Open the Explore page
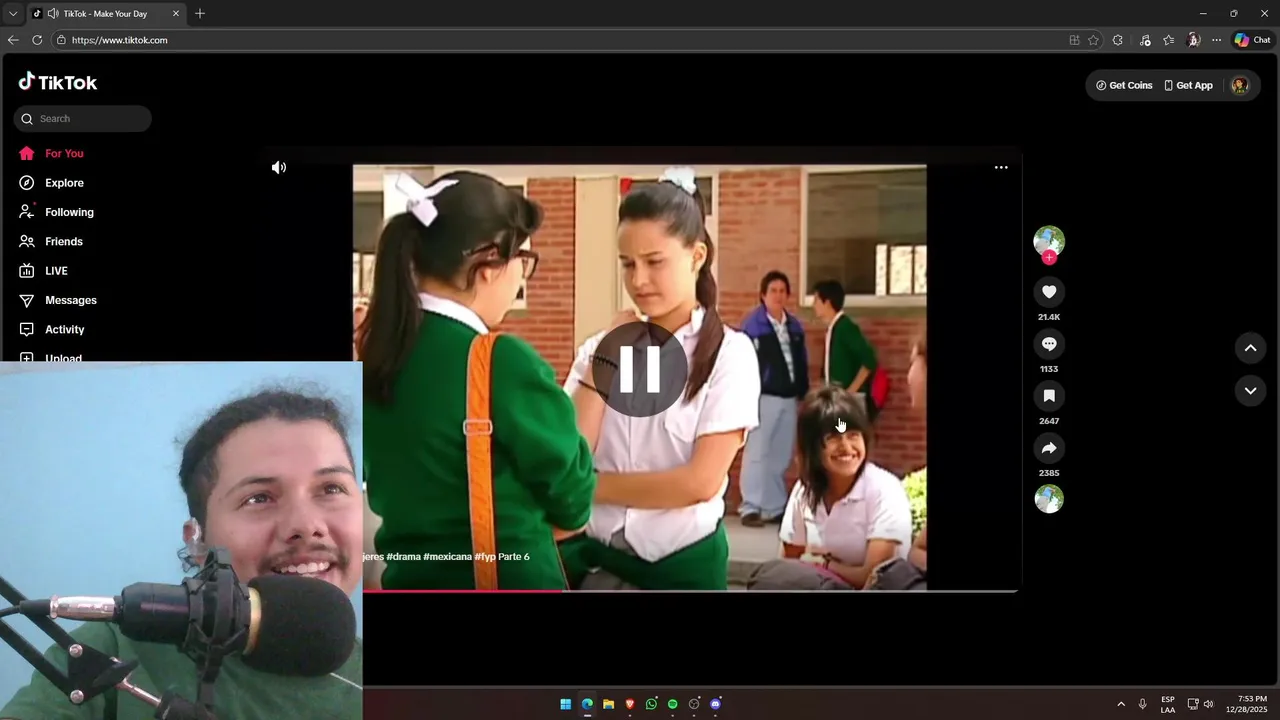Image resolution: width=1280 pixels, height=720 pixels. pos(51,183)
